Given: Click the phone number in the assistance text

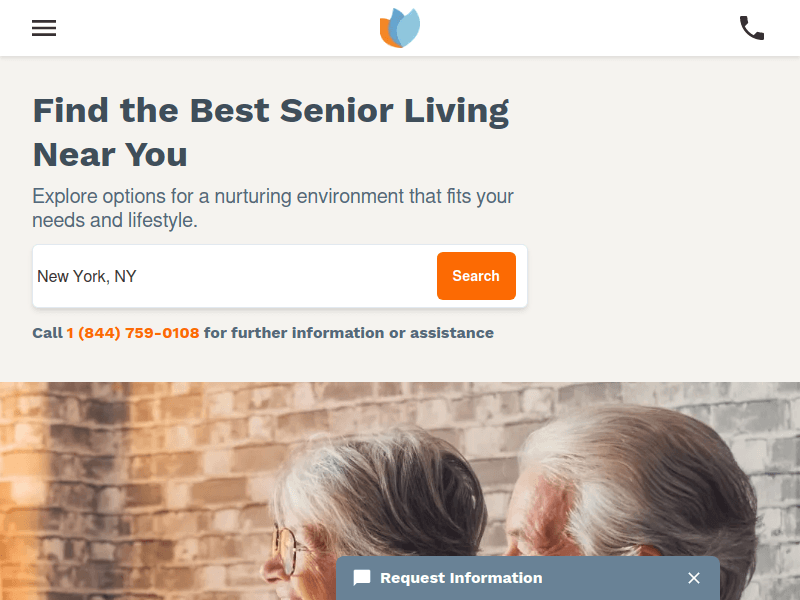Looking at the screenshot, I should pyautogui.click(x=133, y=333).
